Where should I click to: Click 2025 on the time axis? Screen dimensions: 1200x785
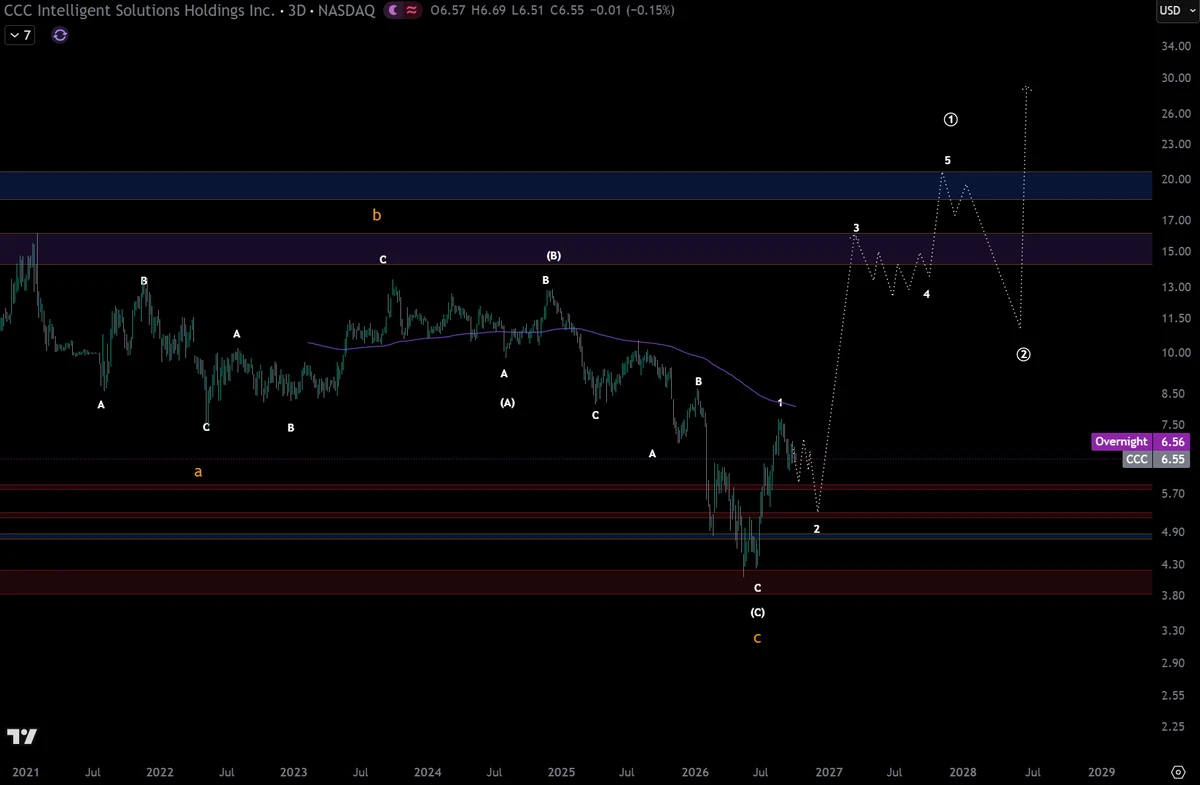coord(561,772)
